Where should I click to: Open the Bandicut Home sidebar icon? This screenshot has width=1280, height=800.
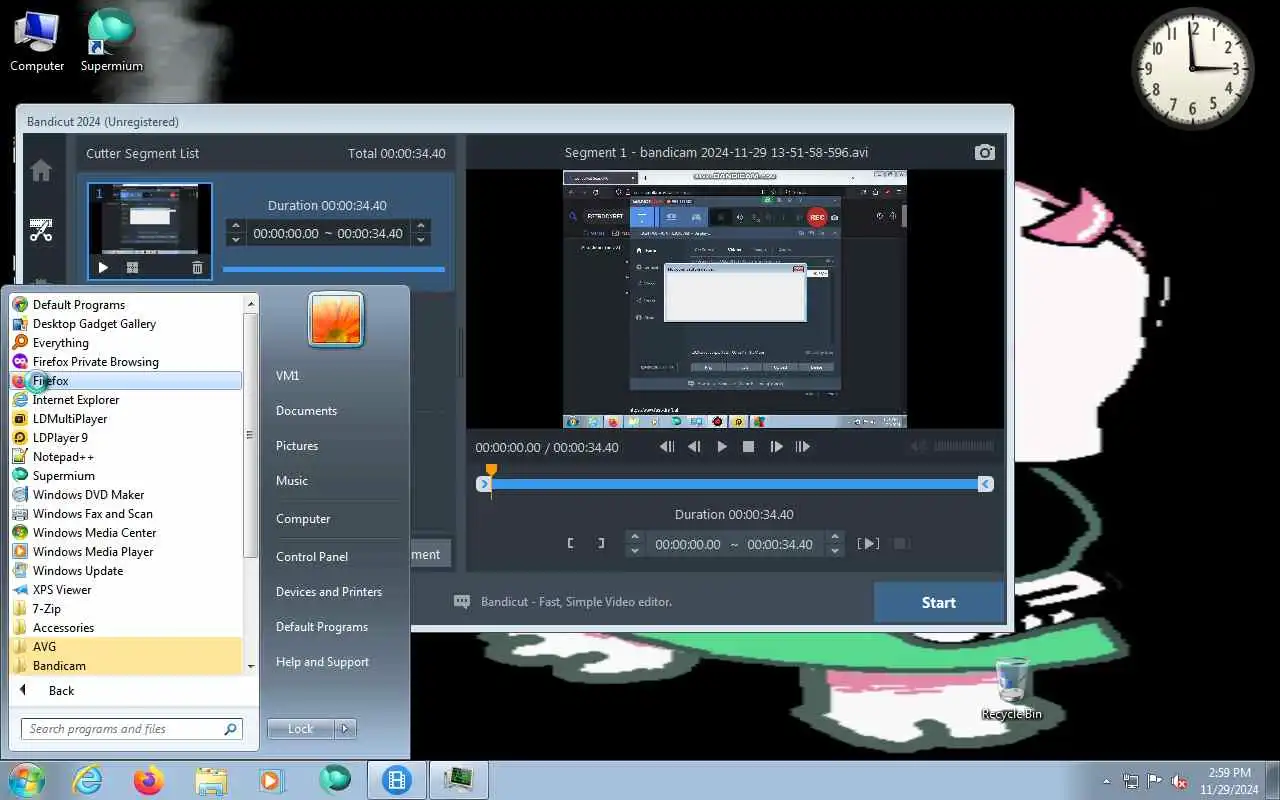tap(41, 171)
